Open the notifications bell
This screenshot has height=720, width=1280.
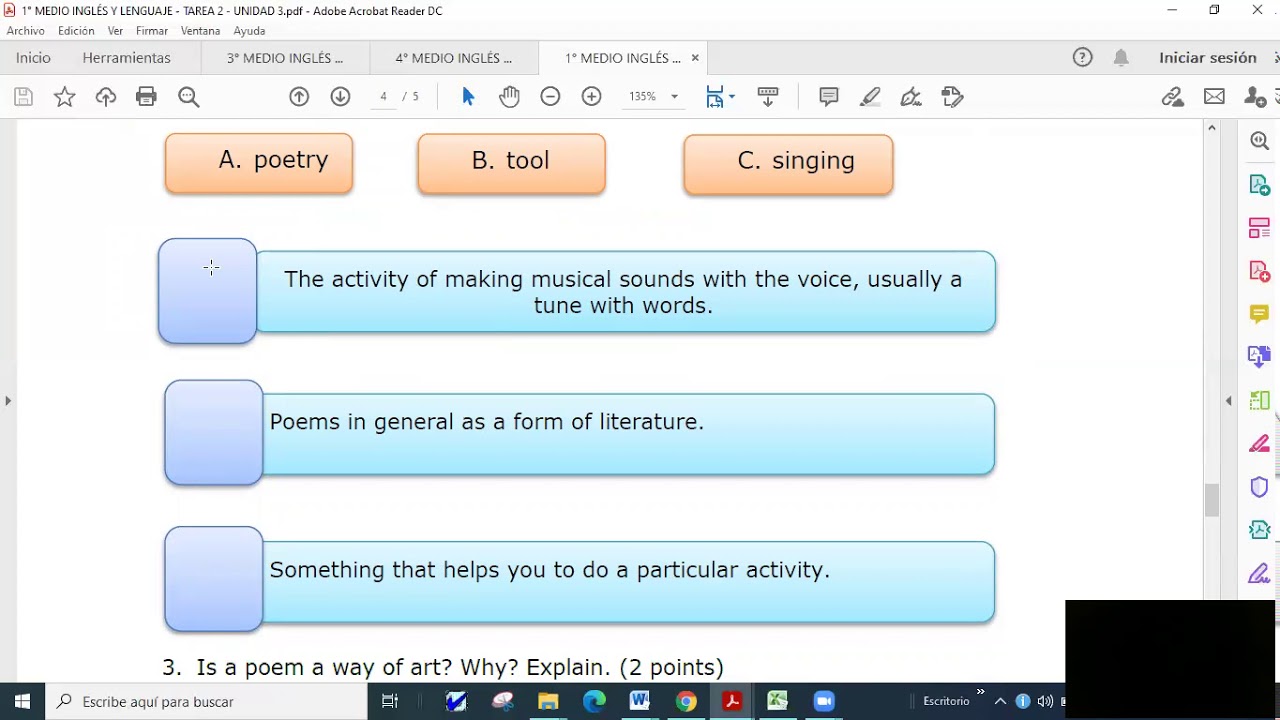point(1121,58)
